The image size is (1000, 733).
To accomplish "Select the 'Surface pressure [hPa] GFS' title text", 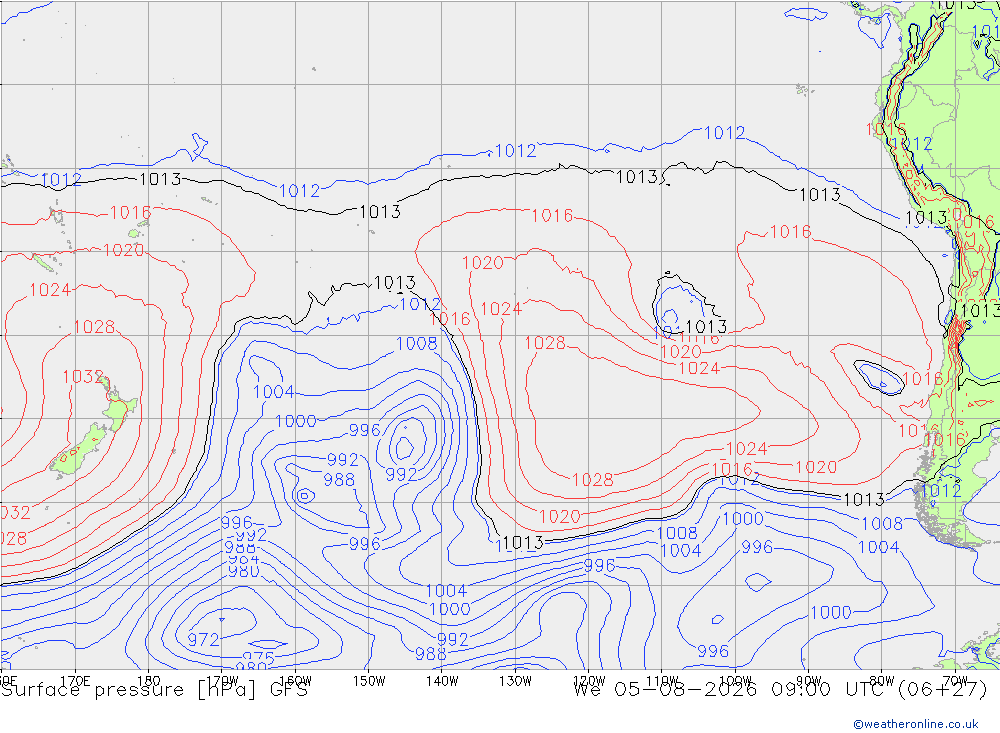I will pos(154,690).
